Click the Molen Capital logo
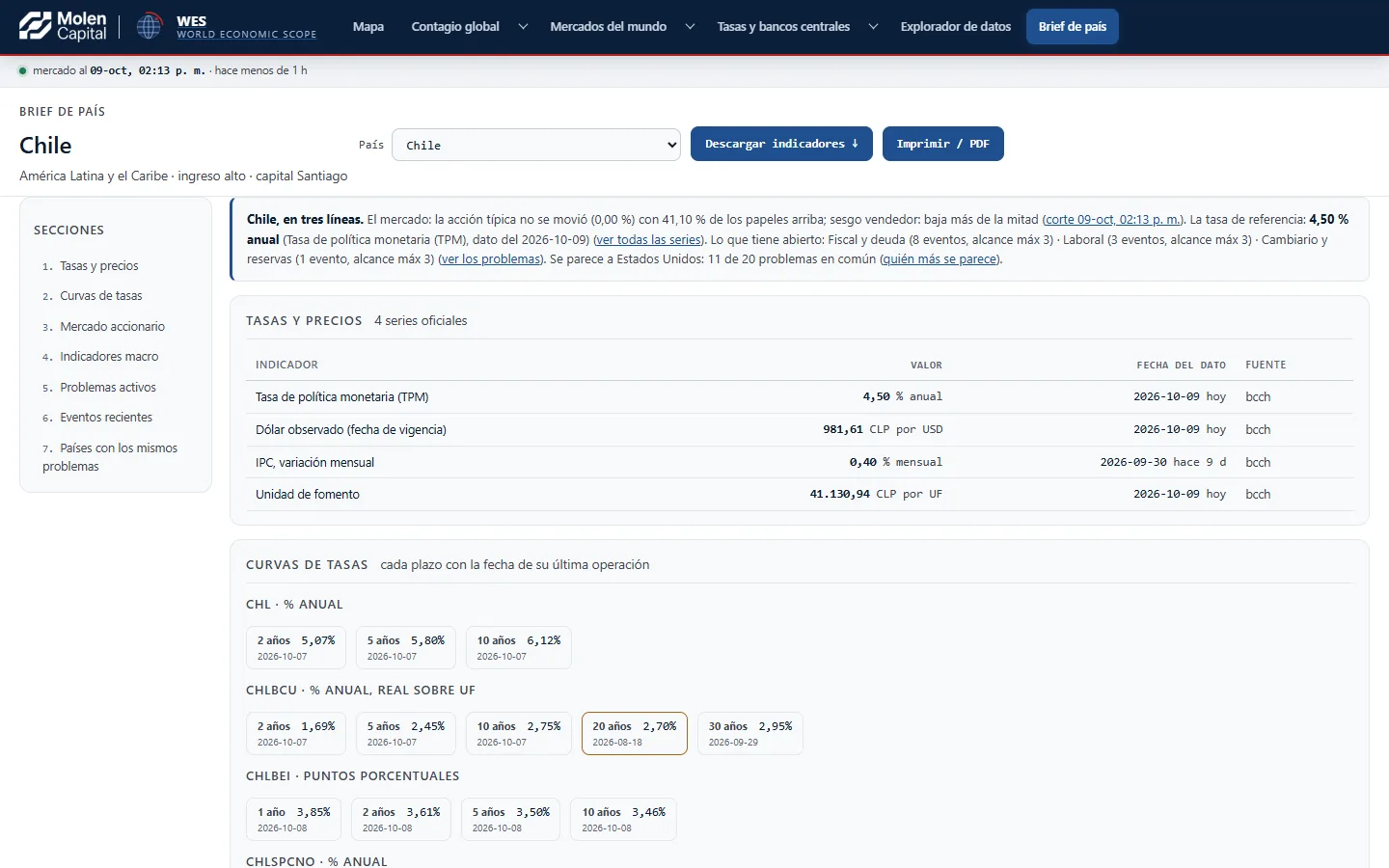The image size is (1389, 868). tap(63, 26)
